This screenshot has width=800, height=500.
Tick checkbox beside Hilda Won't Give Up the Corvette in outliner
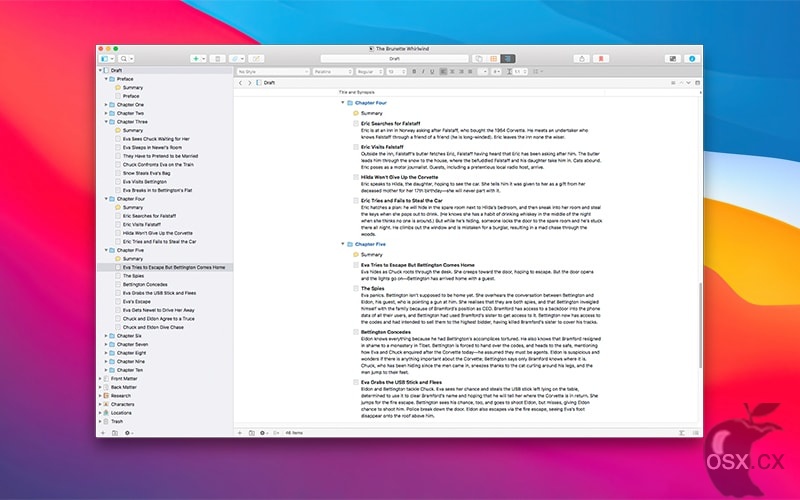[x=356, y=177]
